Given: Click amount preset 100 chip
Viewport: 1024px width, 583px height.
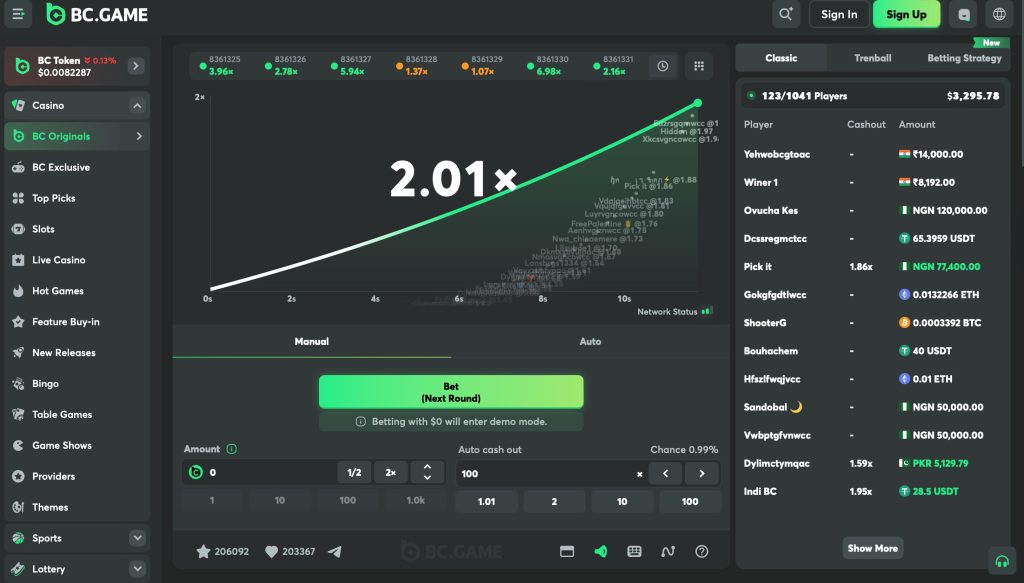Looking at the screenshot, I should (347, 500).
